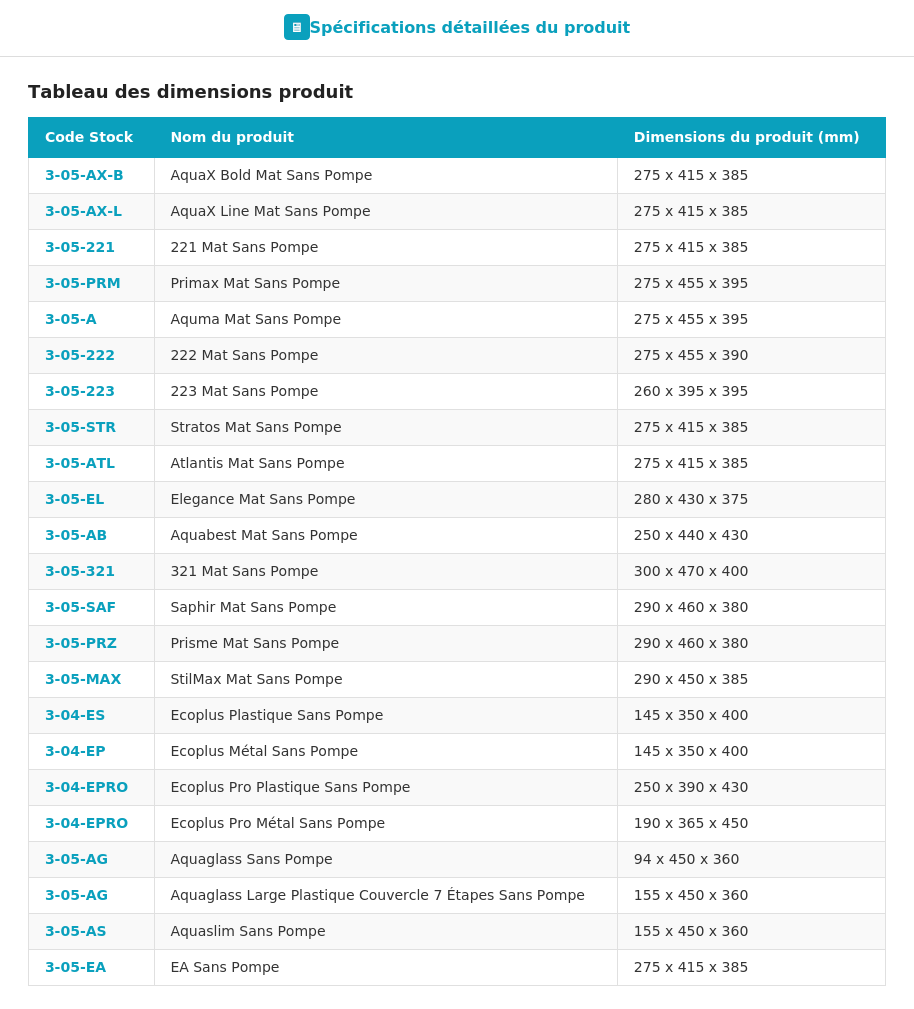Open stock code 3-05-AB
Image resolution: width=914 pixels, height=1009 pixels.
pyautogui.click(x=76, y=535)
